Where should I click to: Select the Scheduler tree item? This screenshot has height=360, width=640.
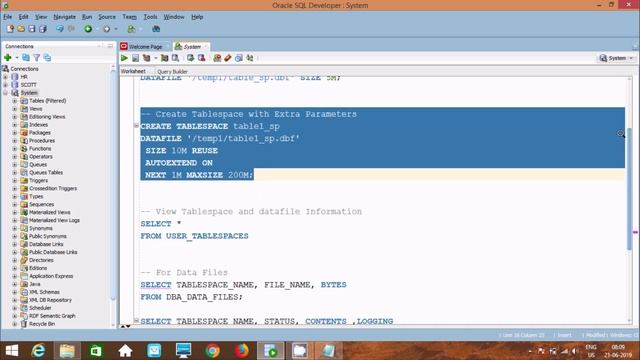coord(40,308)
